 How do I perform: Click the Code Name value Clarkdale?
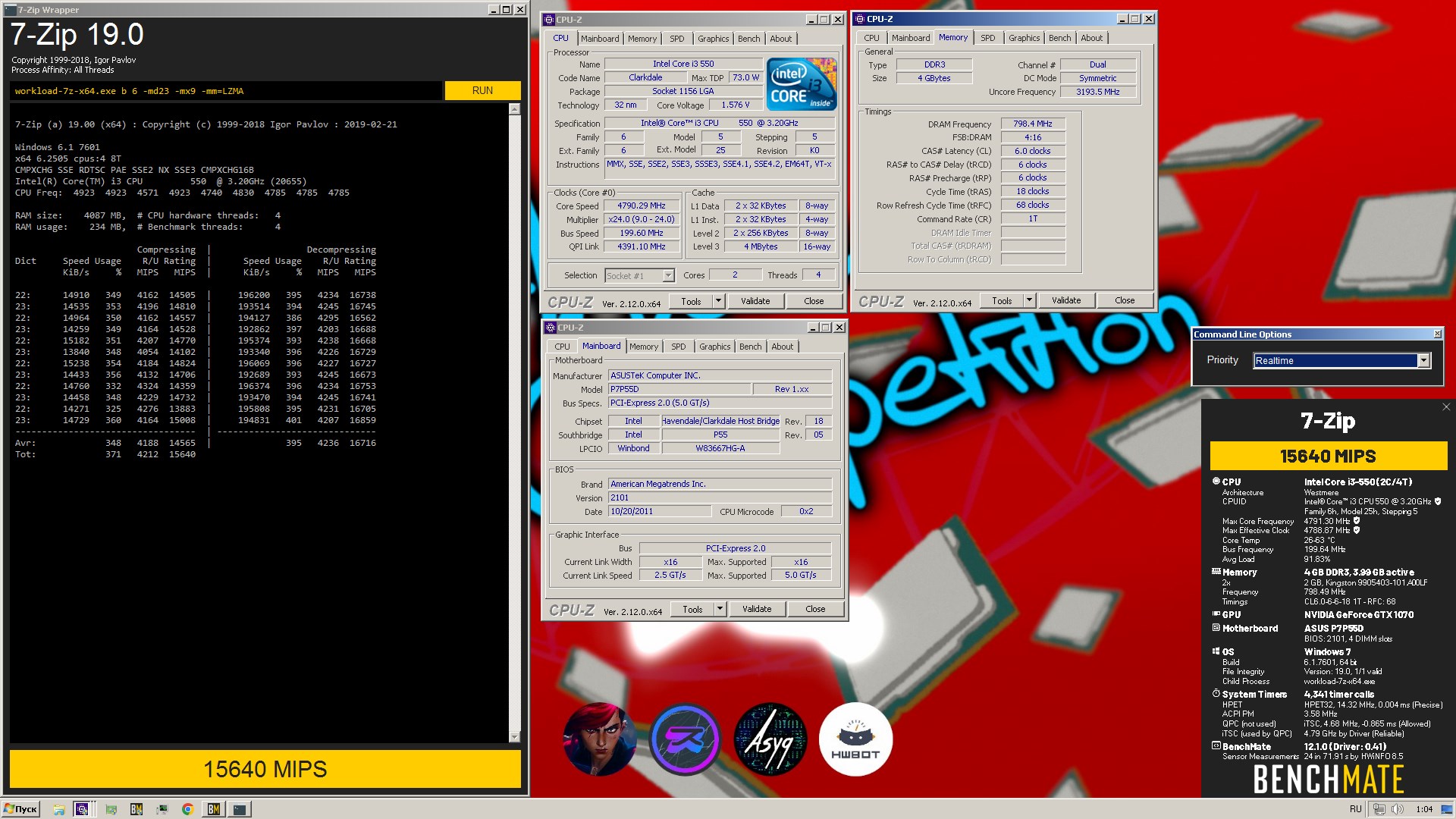click(x=645, y=77)
